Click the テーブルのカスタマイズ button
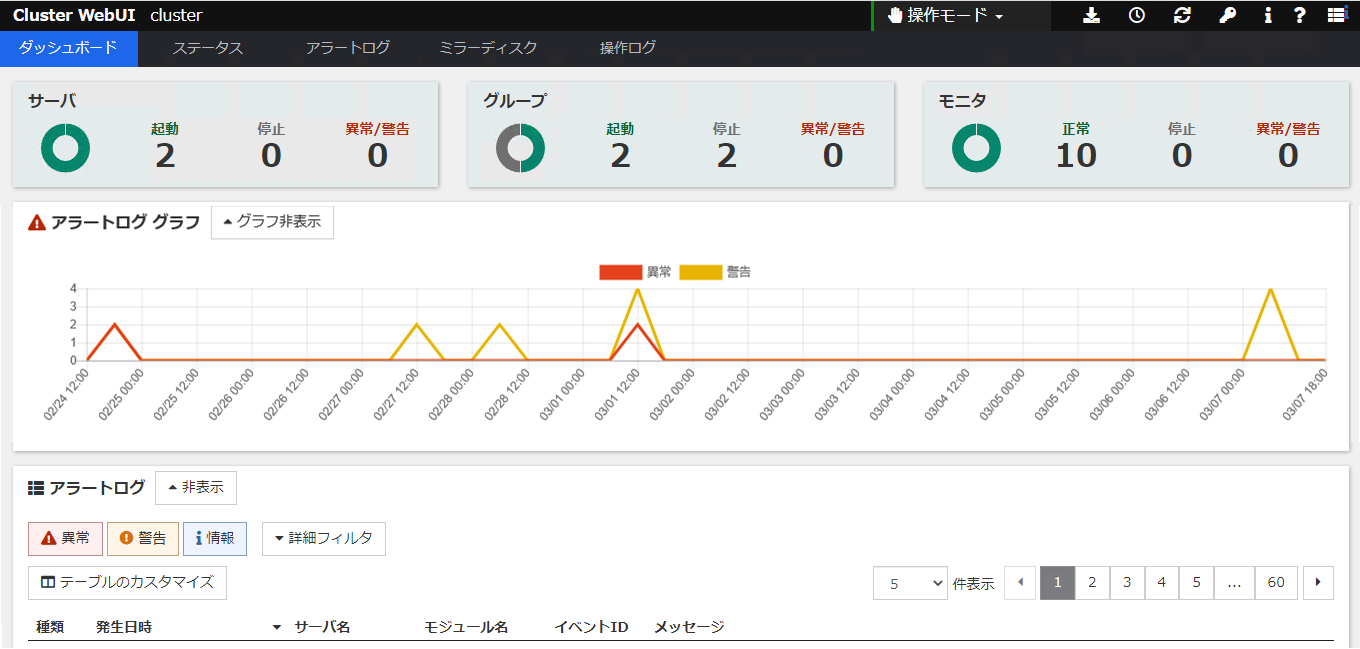The width and height of the screenshot is (1360, 649). [x=126, y=582]
